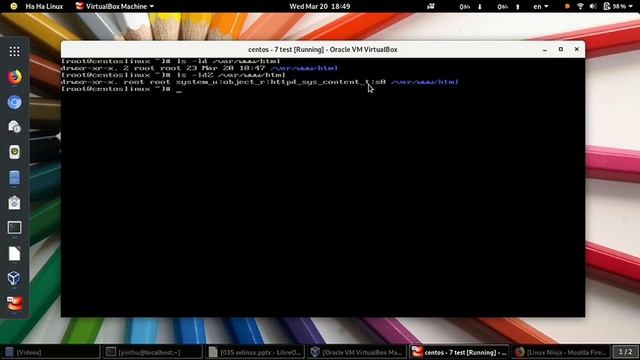Open the Chromium browser dock icon
The width and height of the screenshot is (640, 360).
(14, 102)
